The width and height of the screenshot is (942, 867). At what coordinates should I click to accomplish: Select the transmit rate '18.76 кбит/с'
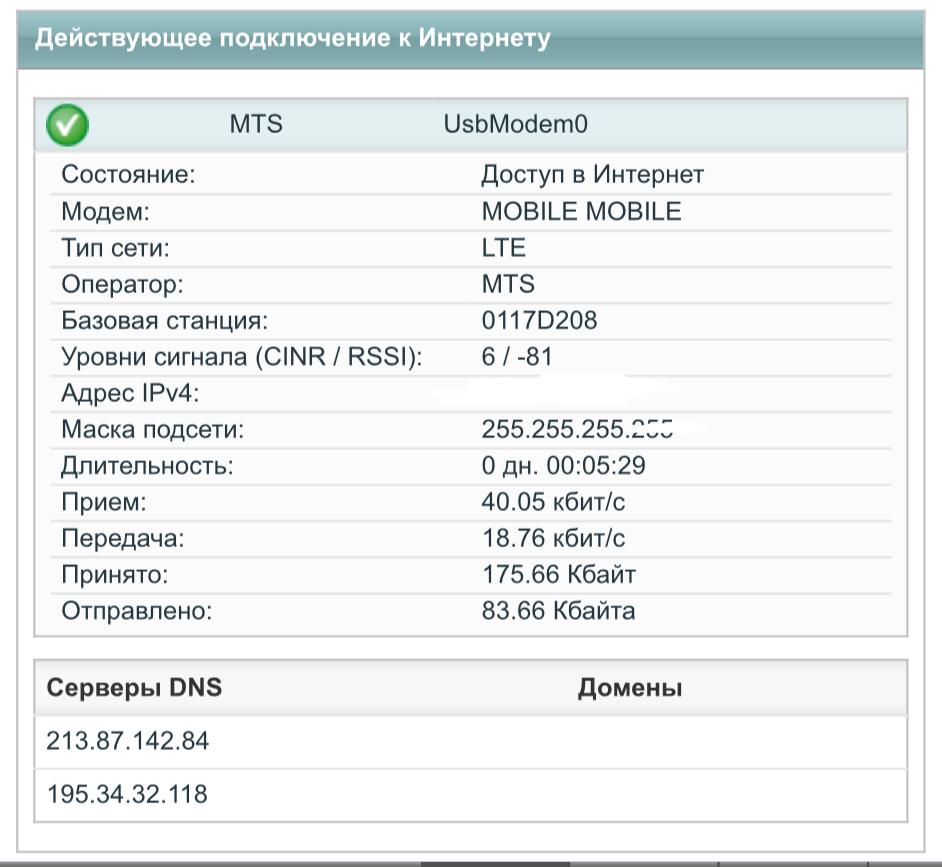(x=553, y=539)
